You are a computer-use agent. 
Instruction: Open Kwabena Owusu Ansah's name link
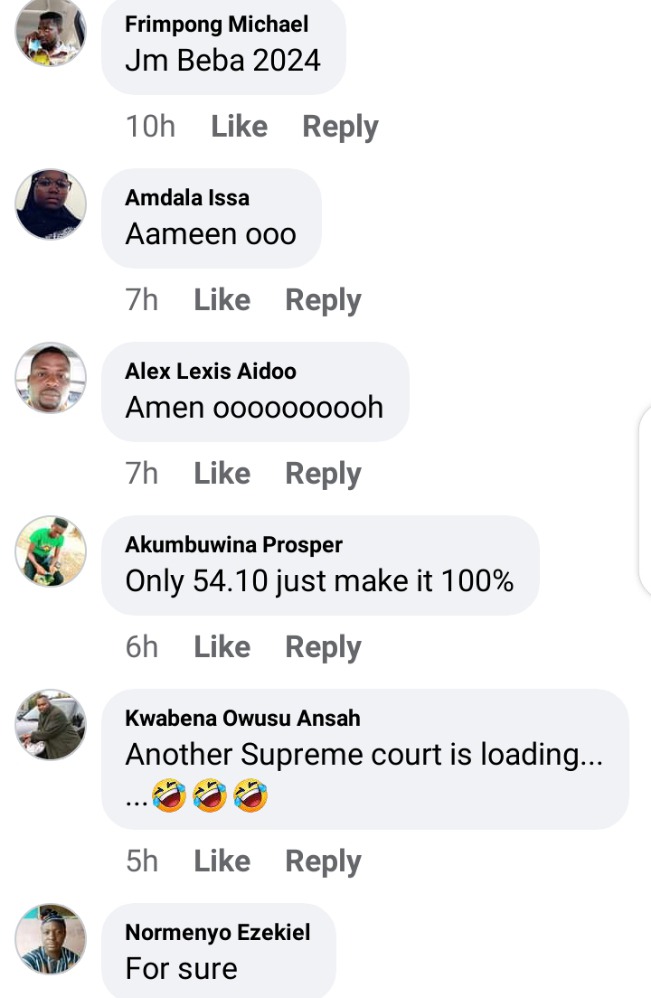click(x=242, y=718)
